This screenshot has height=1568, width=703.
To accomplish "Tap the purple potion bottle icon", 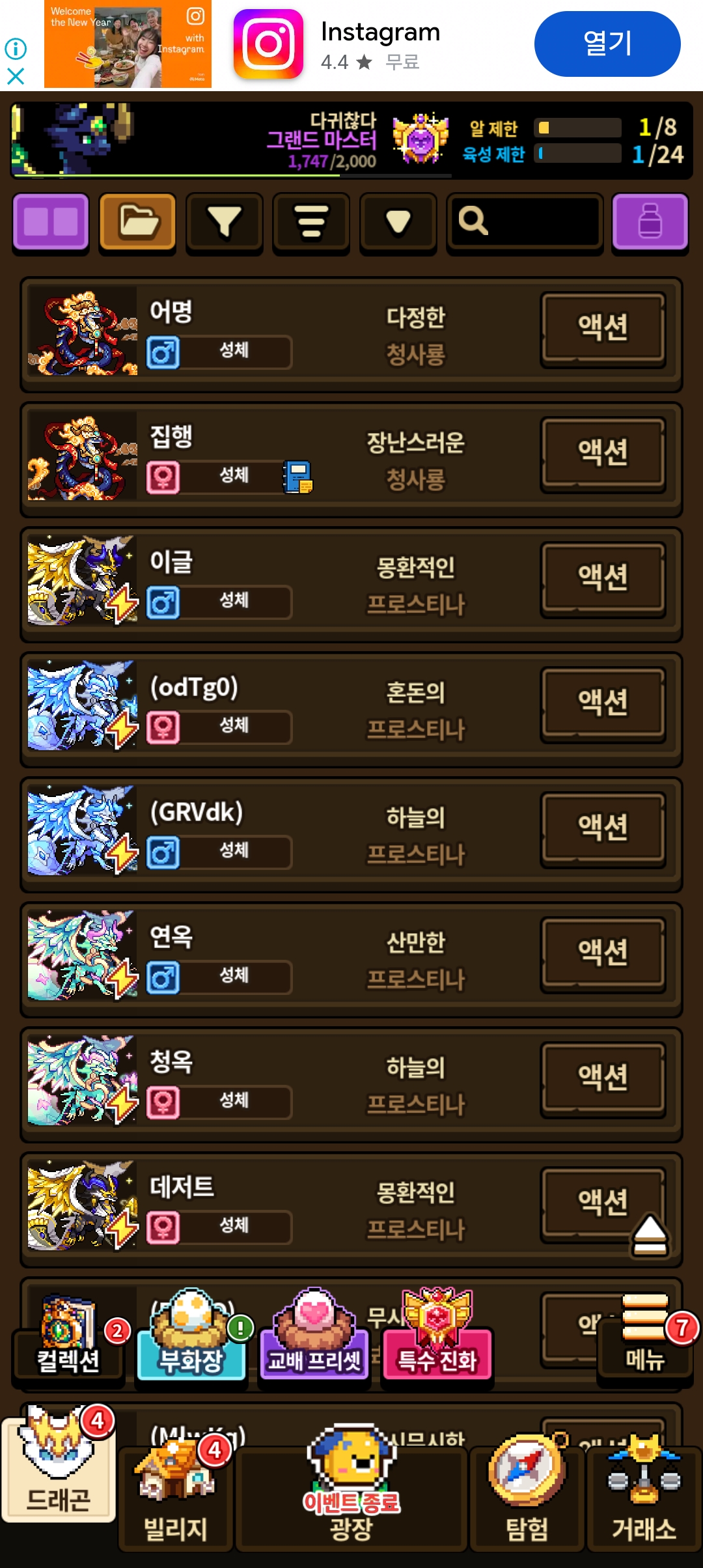I will pos(650,222).
